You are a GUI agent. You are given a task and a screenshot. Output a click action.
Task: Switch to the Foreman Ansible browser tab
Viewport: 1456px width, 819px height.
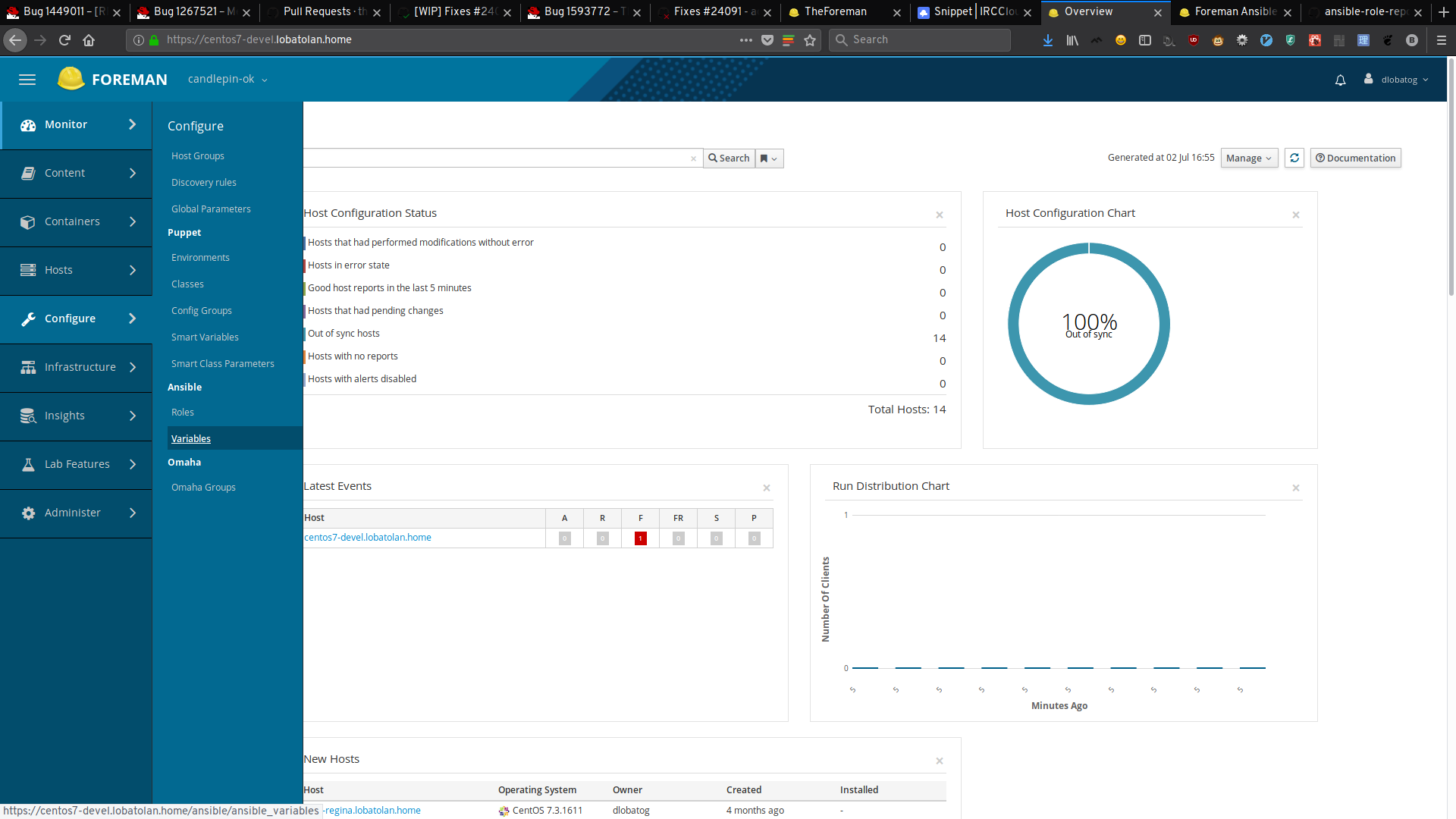(x=1235, y=12)
